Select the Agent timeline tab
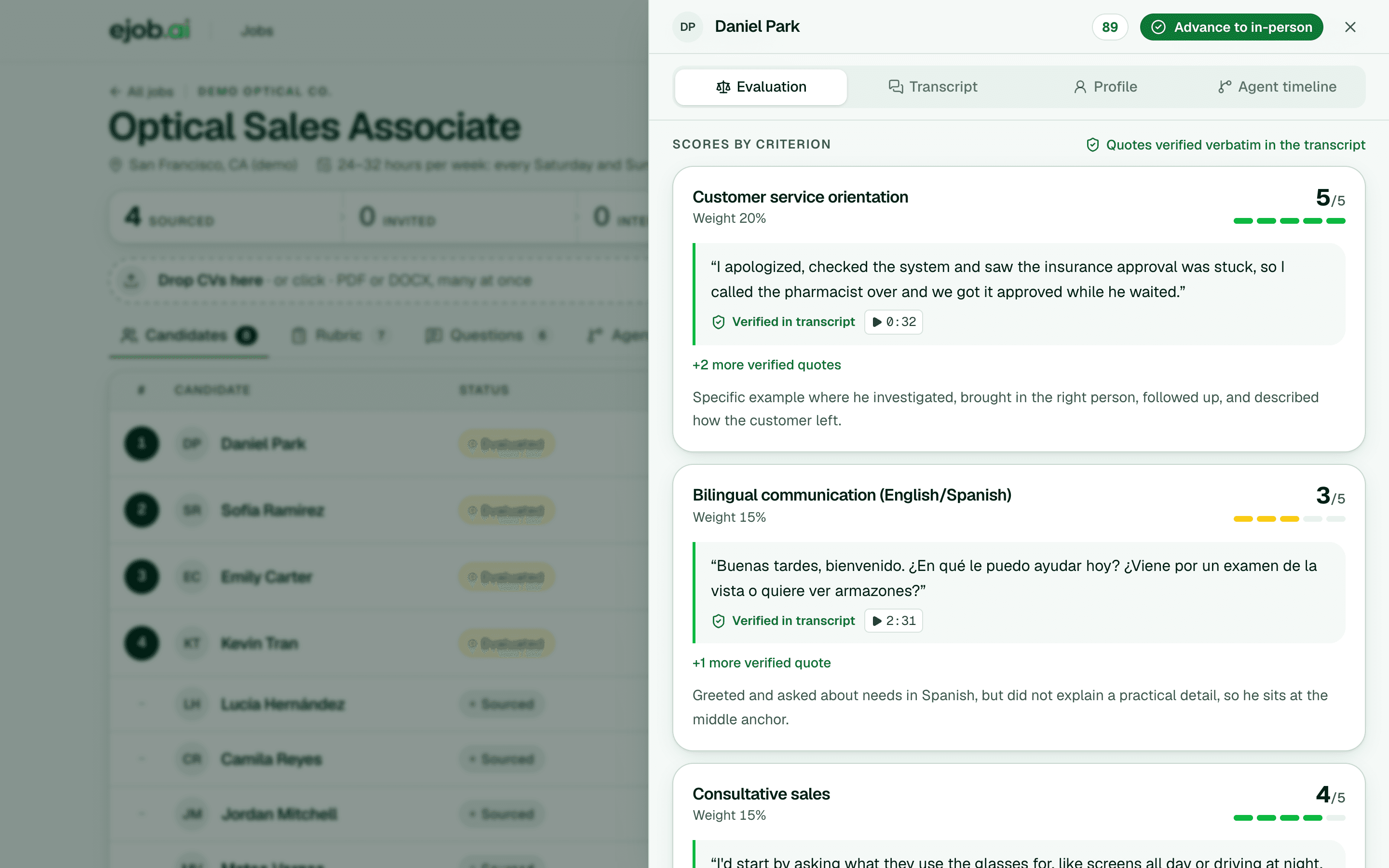The width and height of the screenshot is (1389, 868). pyautogui.click(x=1278, y=87)
